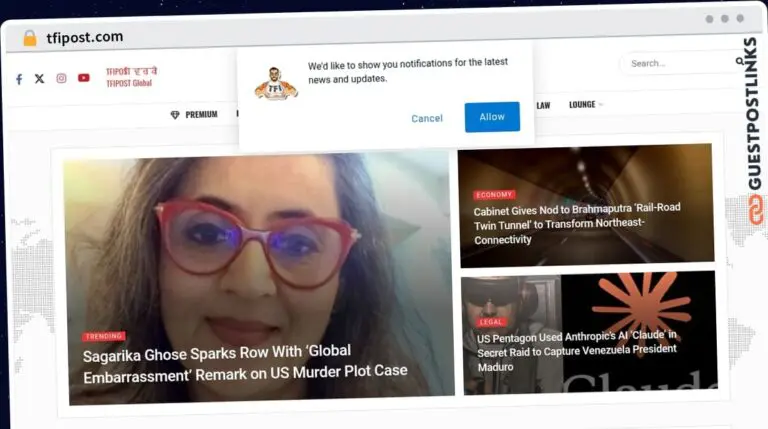This screenshot has height=429, width=768.
Task: Click the padlock icon beside tfipost.com
Action: (29, 38)
